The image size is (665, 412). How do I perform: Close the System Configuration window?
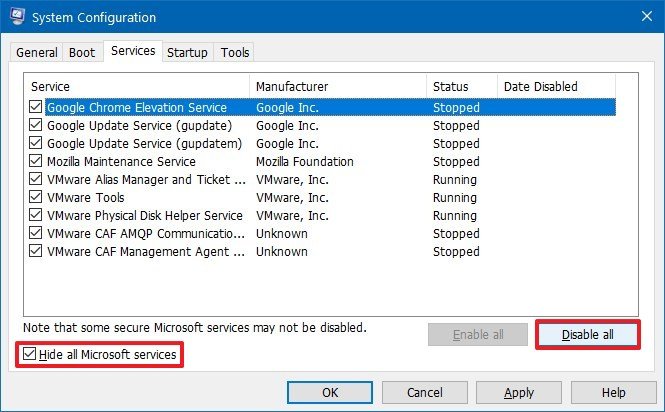coord(641,17)
